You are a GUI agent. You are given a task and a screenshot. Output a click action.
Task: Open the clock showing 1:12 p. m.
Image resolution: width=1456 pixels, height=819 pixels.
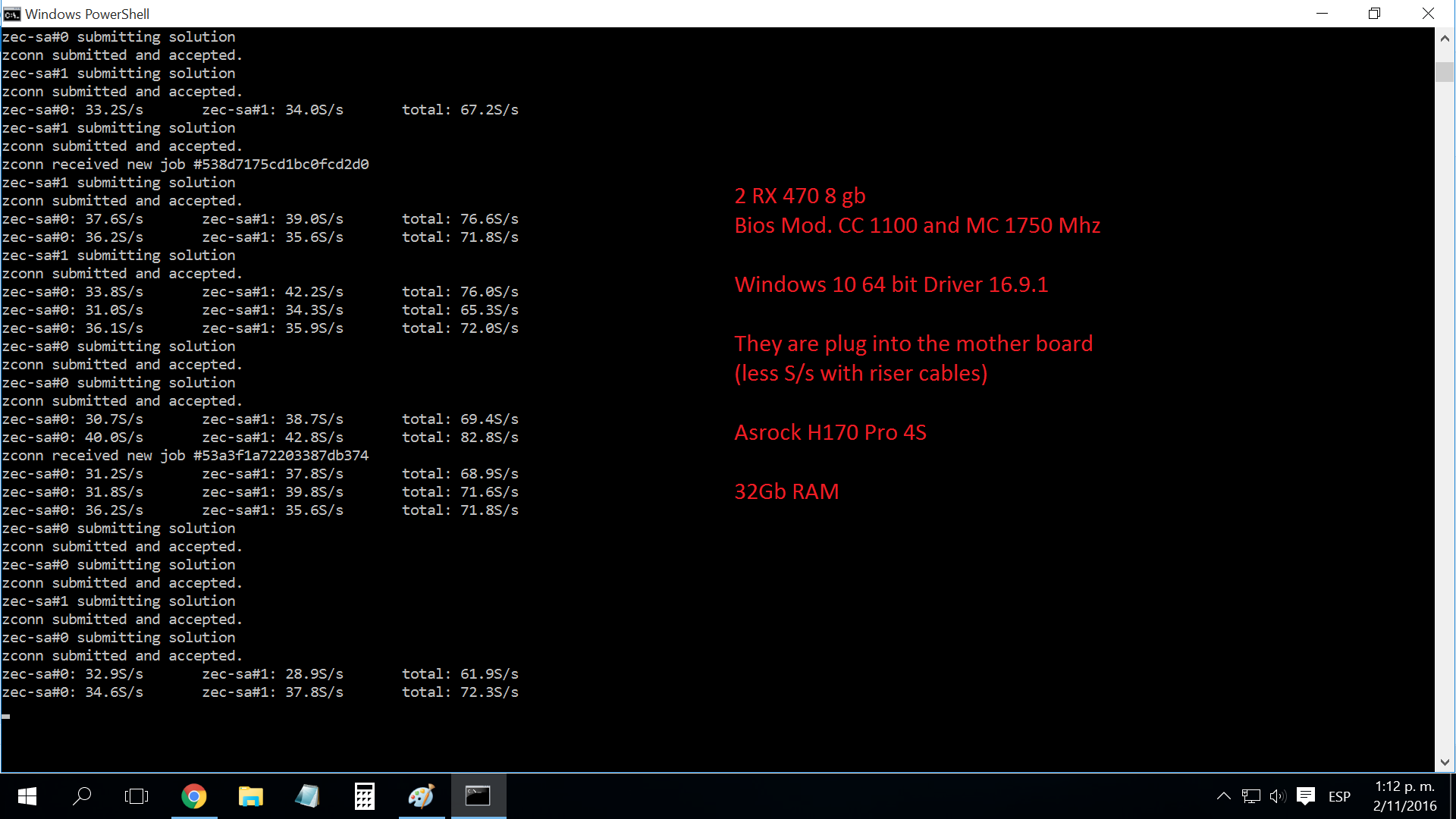point(1404,786)
